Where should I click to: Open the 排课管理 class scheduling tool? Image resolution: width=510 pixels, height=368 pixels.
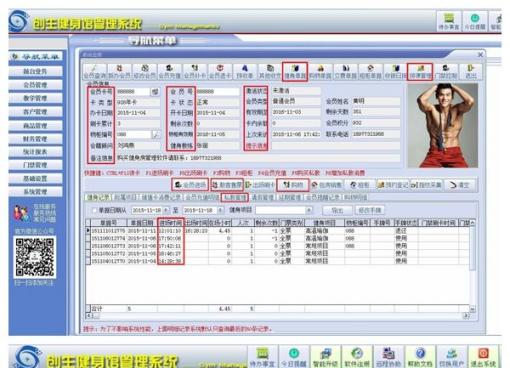420,71
